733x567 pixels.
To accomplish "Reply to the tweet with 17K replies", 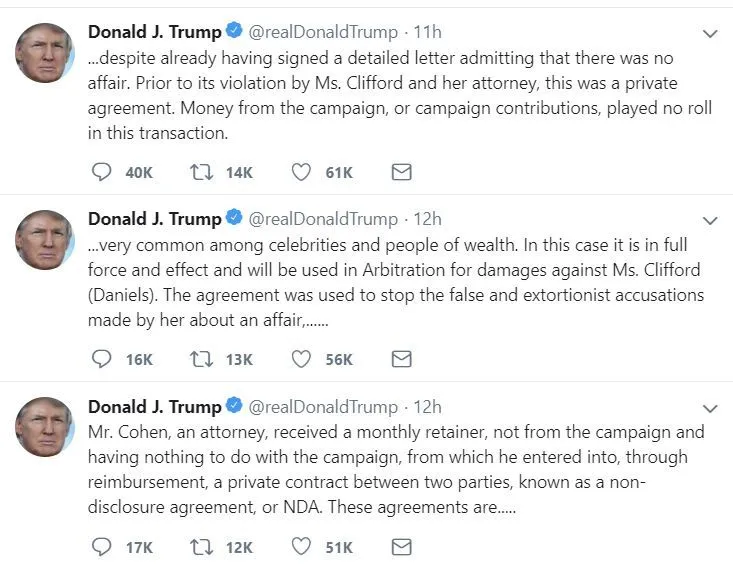I will (x=101, y=547).
